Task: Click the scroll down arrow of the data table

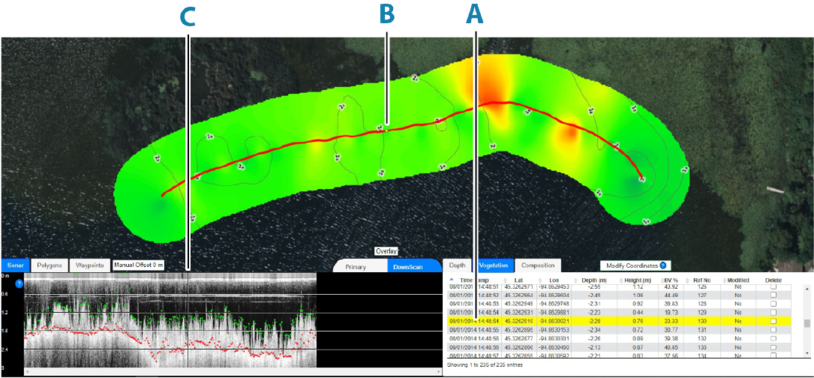Action: (x=807, y=353)
